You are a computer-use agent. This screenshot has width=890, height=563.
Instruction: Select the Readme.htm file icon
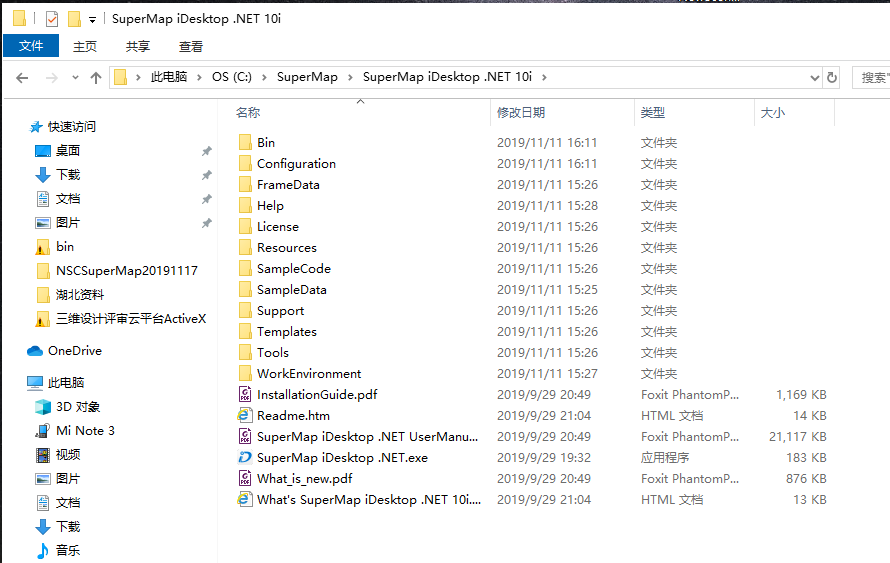(245, 415)
